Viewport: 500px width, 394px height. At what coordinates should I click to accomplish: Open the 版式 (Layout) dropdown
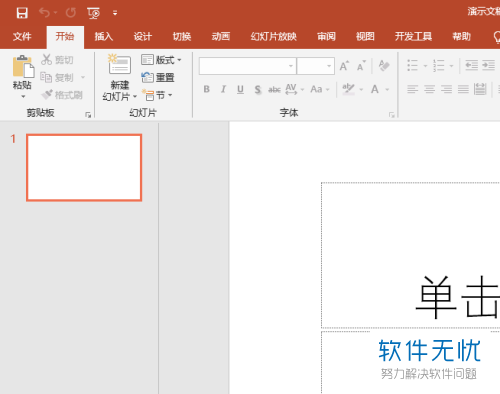coord(161,60)
